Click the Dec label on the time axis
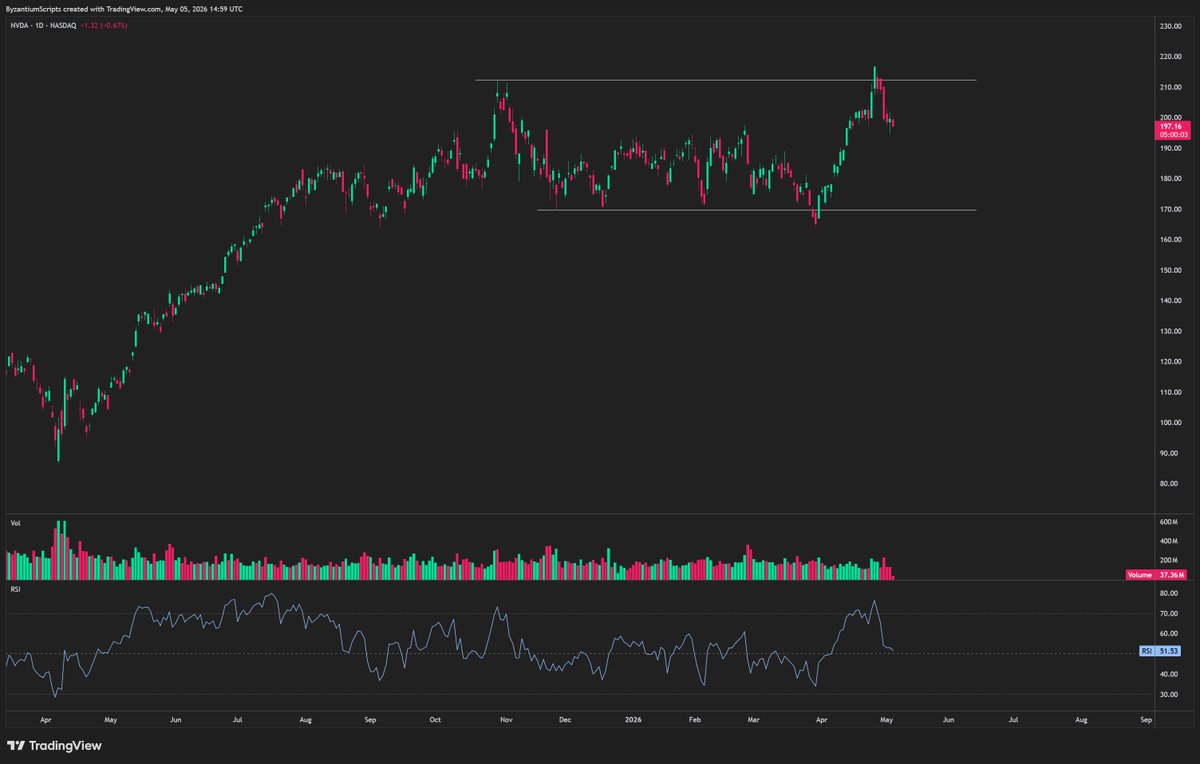The height and width of the screenshot is (764, 1200). point(564,719)
